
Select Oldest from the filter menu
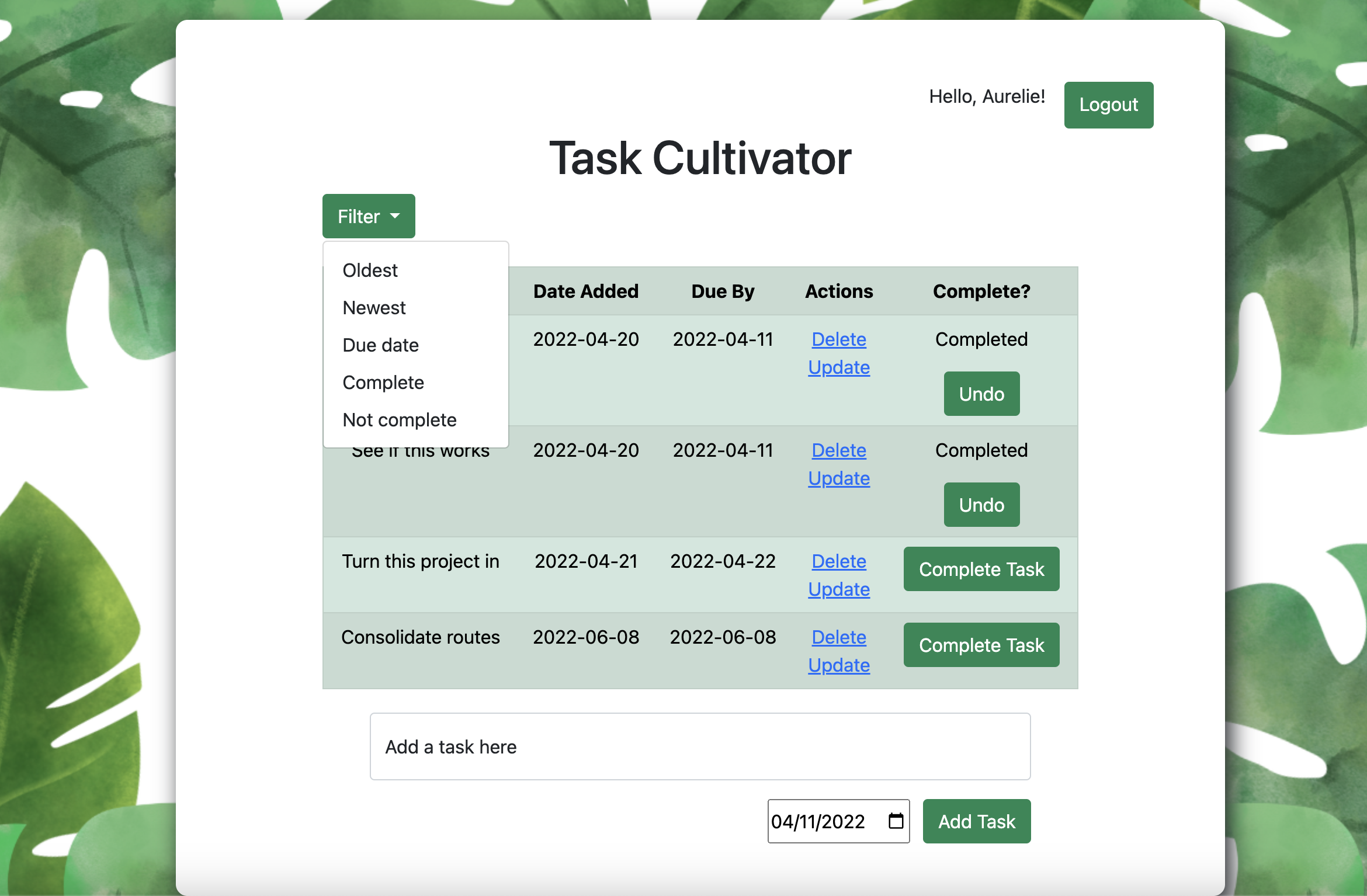coord(370,270)
